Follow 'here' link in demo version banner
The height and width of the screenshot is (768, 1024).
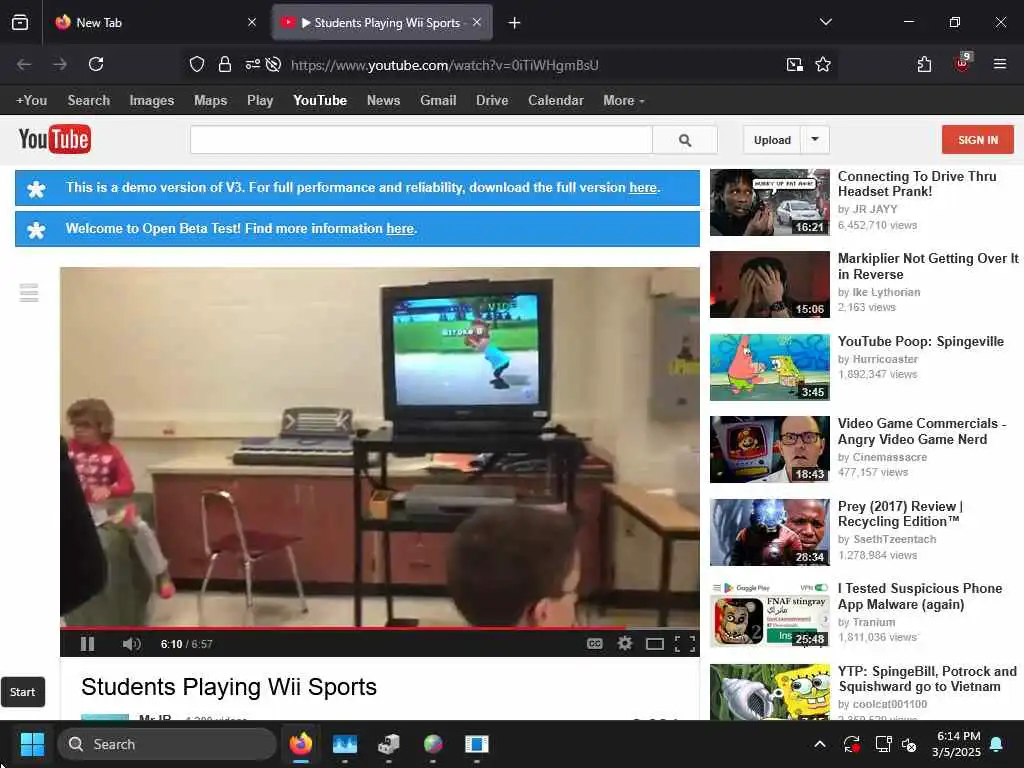[643, 187]
